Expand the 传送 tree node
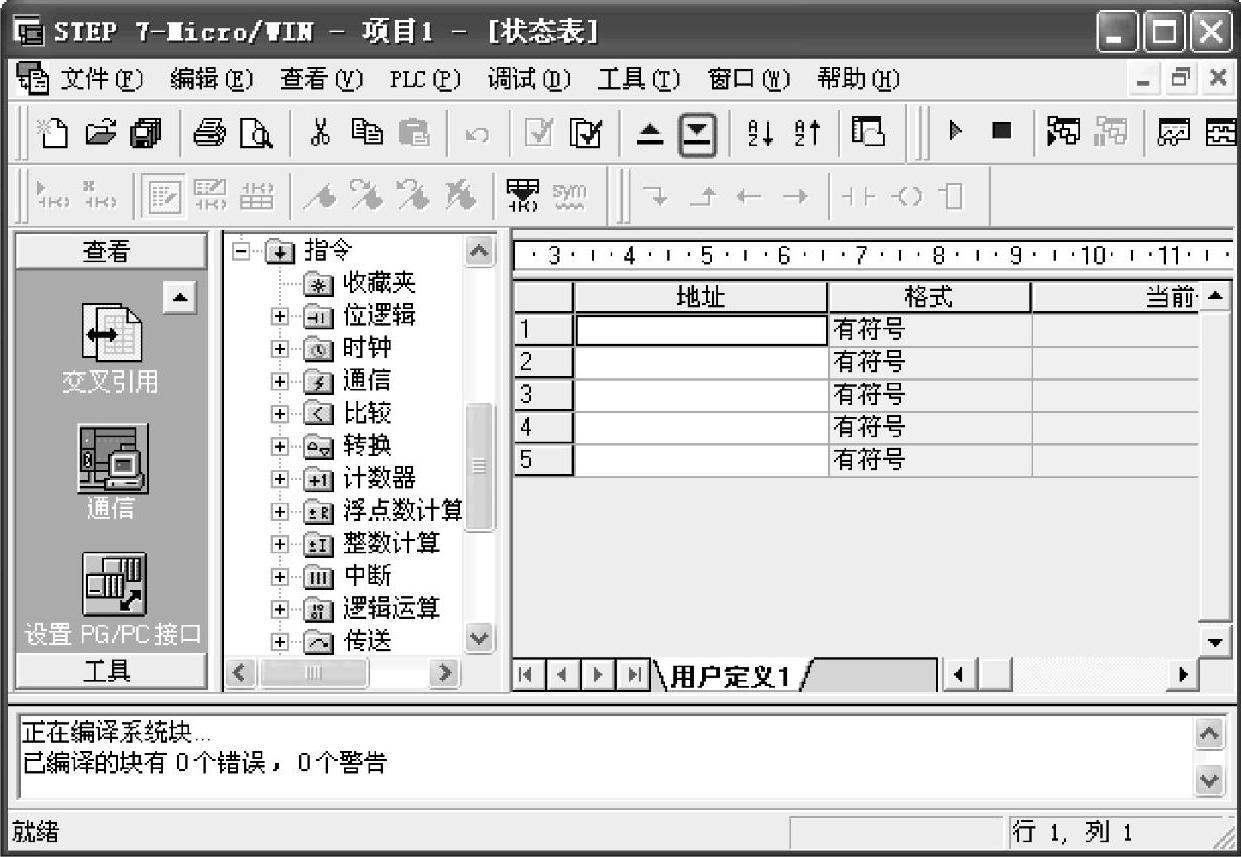This screenshot has width=1241, height=857. (280, 641)
